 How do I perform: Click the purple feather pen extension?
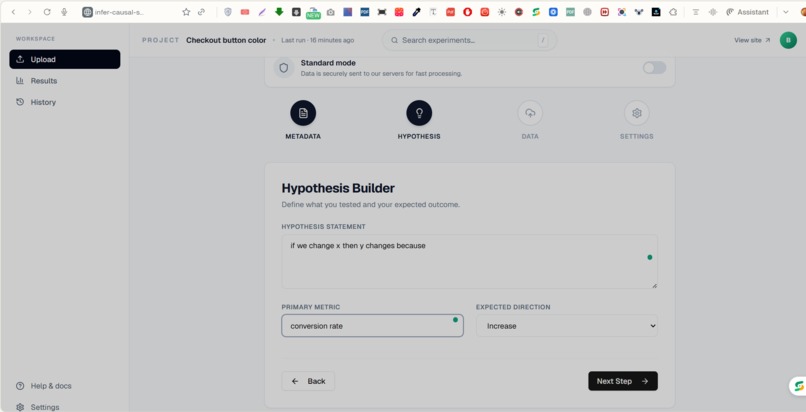click(262, 12)
